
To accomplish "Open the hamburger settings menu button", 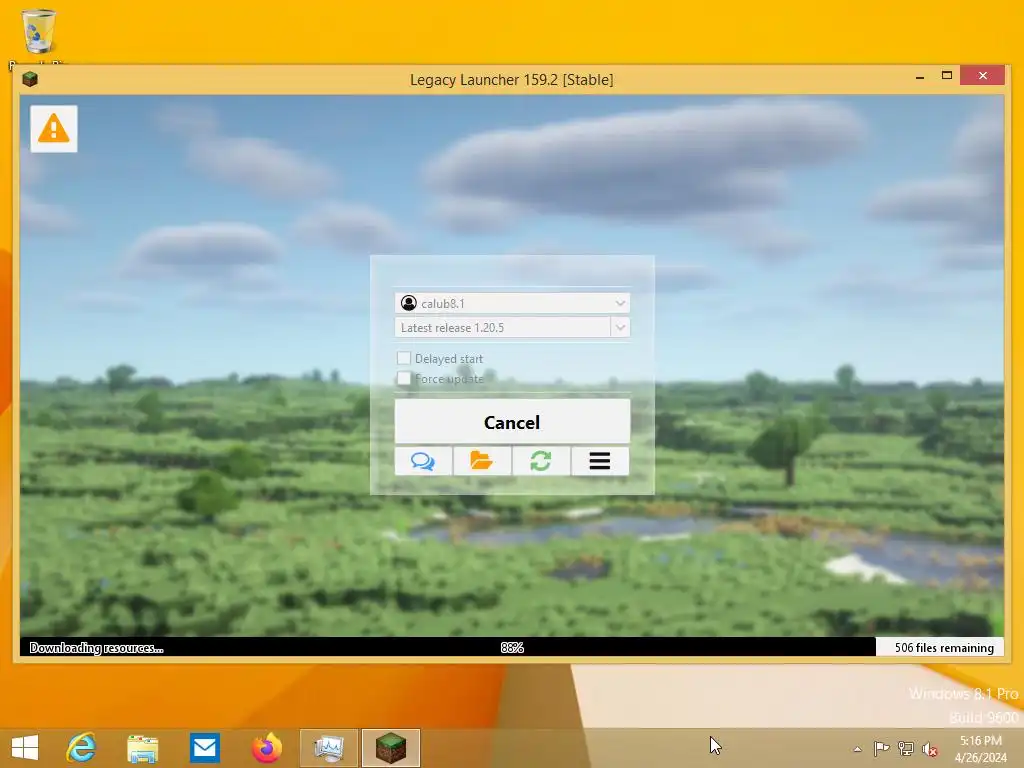I will (x=600, y=461).
